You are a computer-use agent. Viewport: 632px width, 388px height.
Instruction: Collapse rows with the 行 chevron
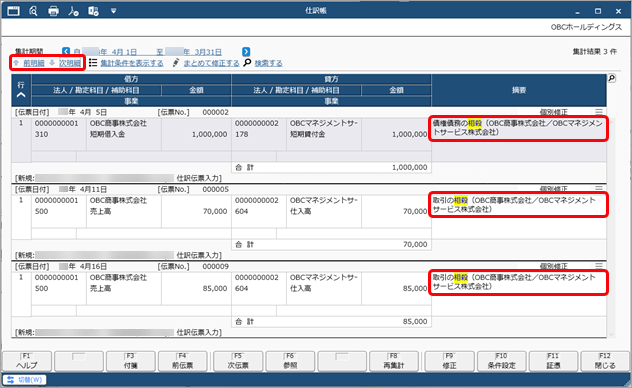21,95
